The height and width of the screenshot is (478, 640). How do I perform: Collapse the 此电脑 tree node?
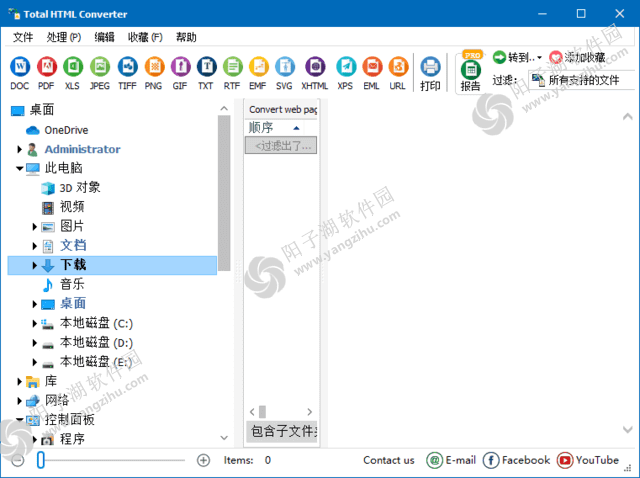coord(19,168)
